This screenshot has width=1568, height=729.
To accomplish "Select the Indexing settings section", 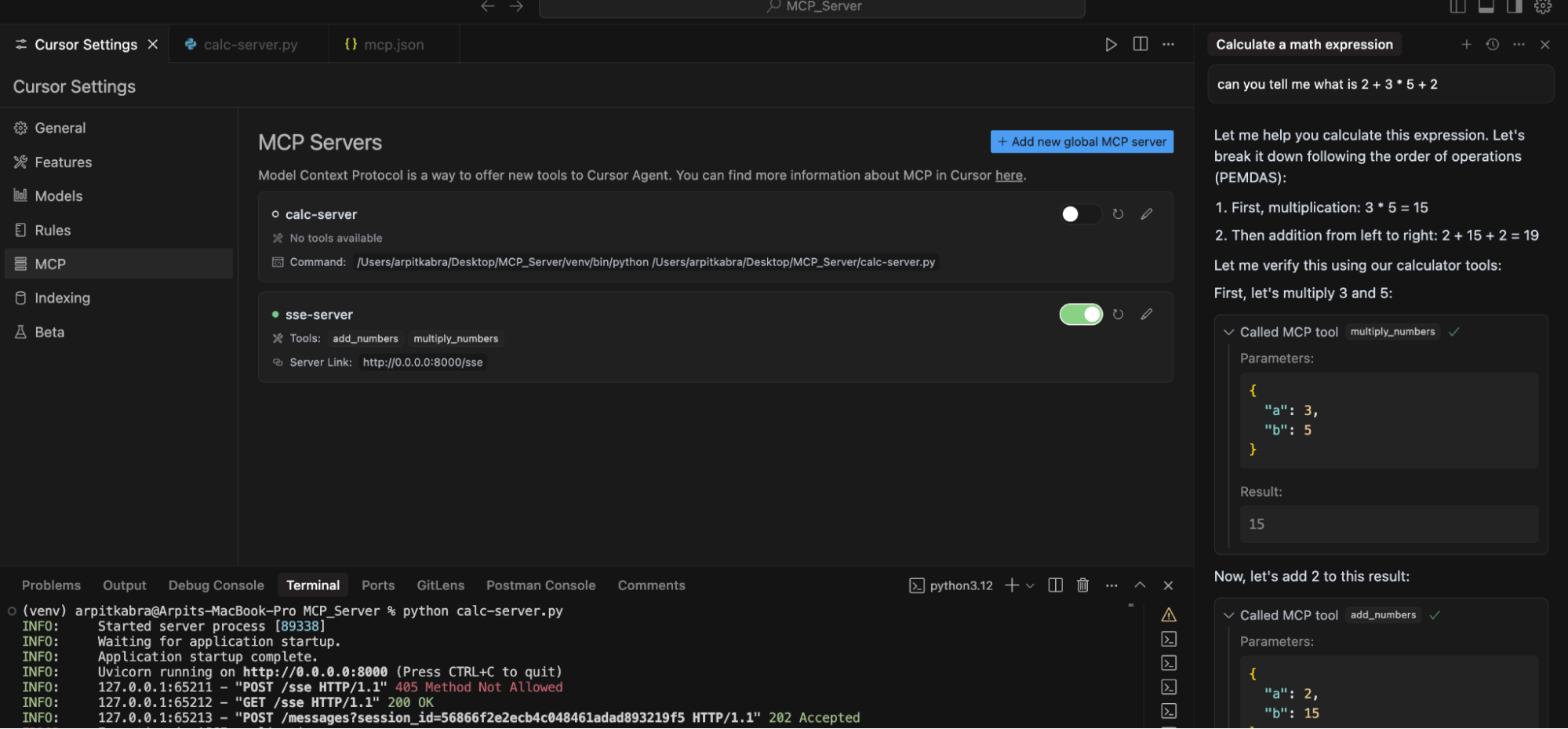I will [x=62, y=297].
